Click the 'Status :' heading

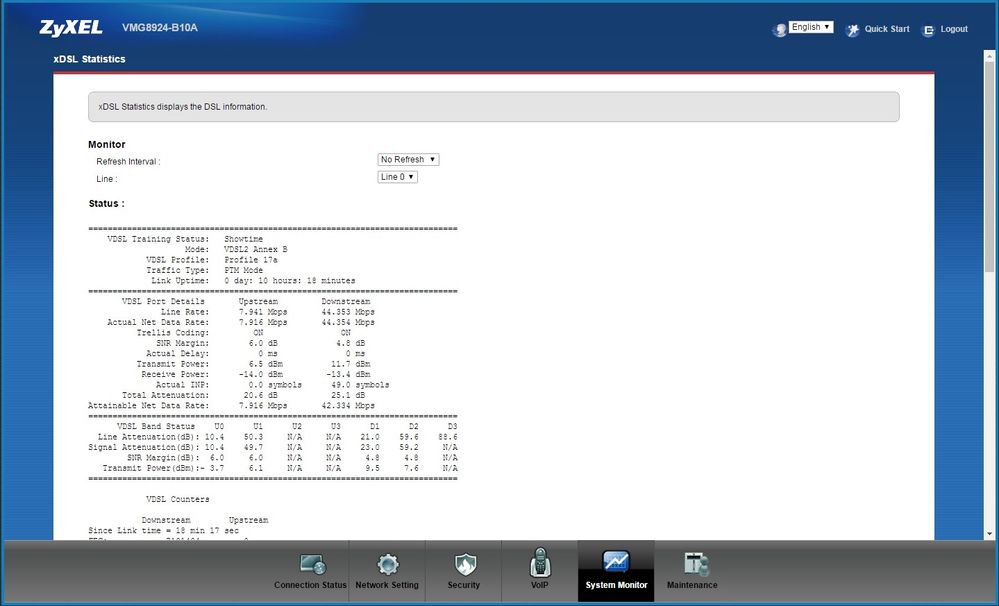(x=106, y=204)
